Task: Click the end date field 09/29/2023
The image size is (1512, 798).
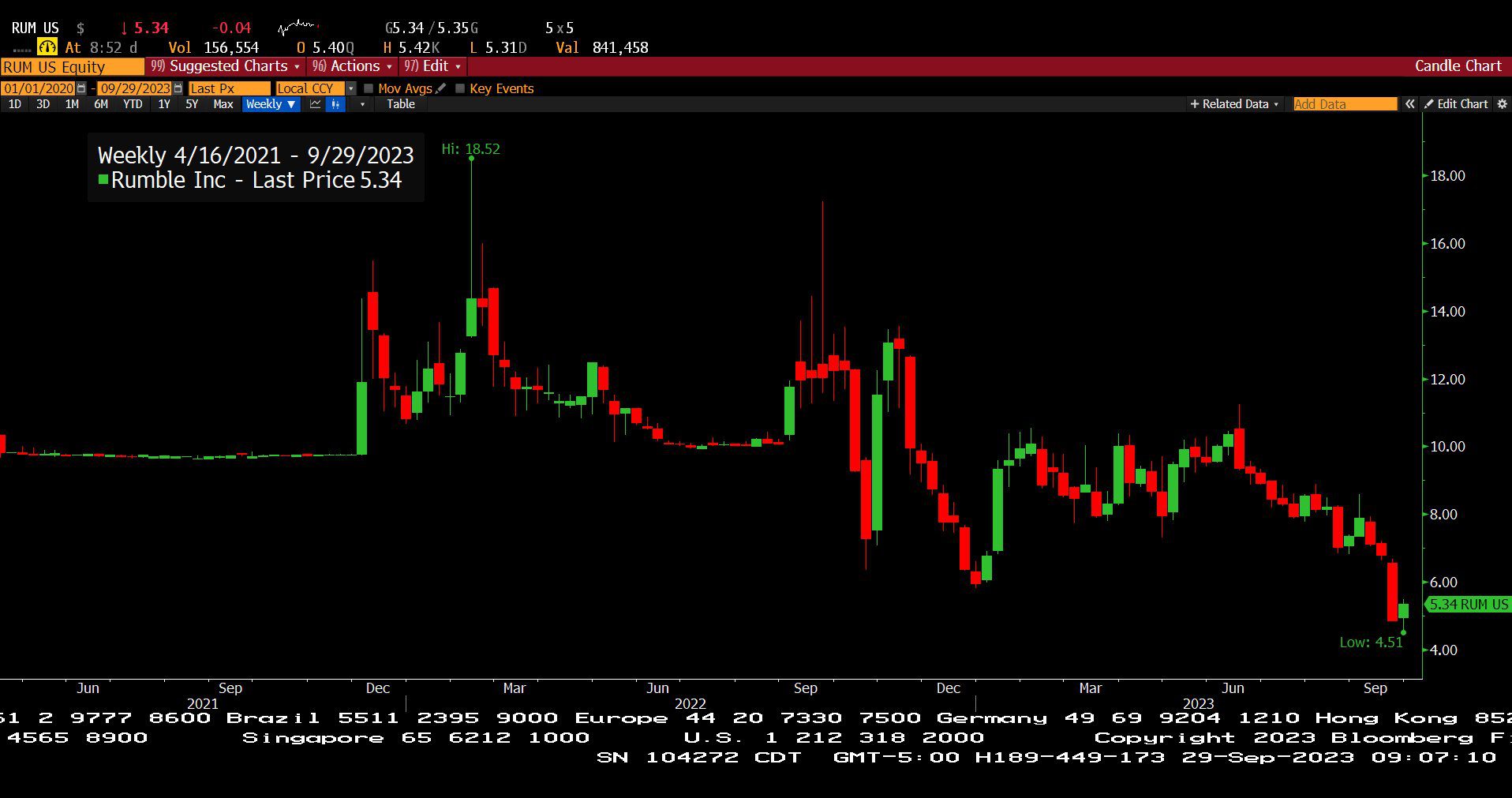Action: pos(135,88)
